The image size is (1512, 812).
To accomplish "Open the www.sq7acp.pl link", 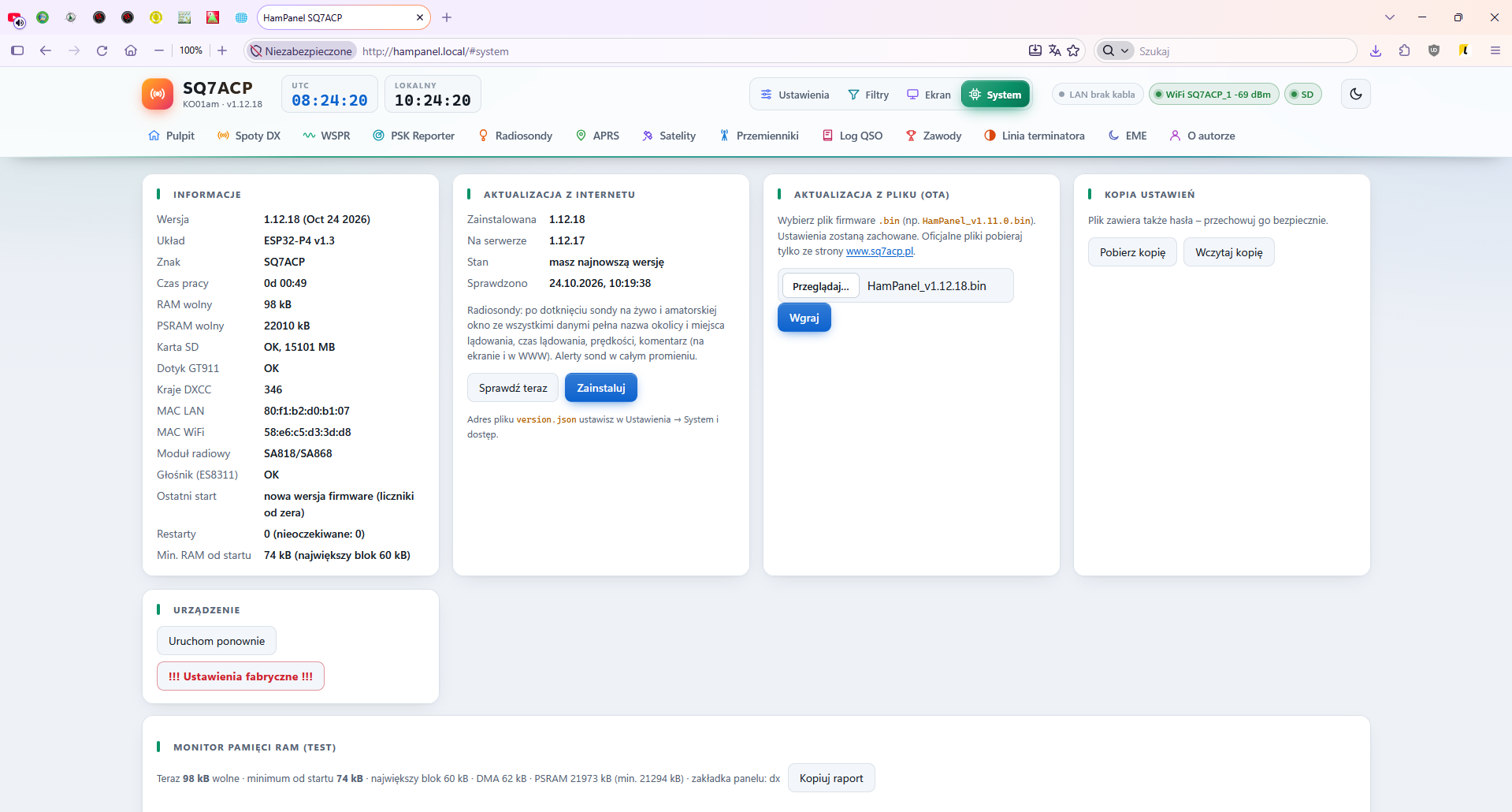I will click(x=879, y=251).
